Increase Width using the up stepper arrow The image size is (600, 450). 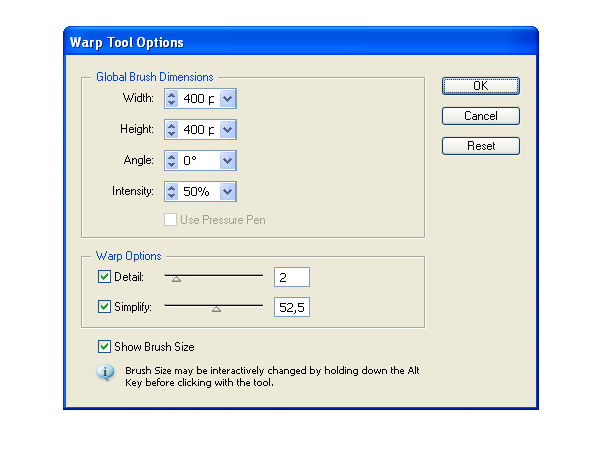click(172, 95)
